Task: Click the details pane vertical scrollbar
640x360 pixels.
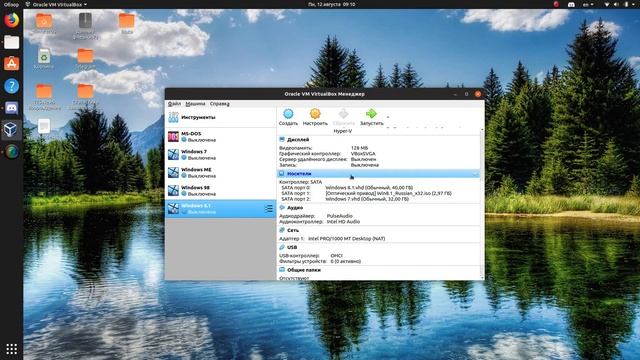Action: point(482,204)
